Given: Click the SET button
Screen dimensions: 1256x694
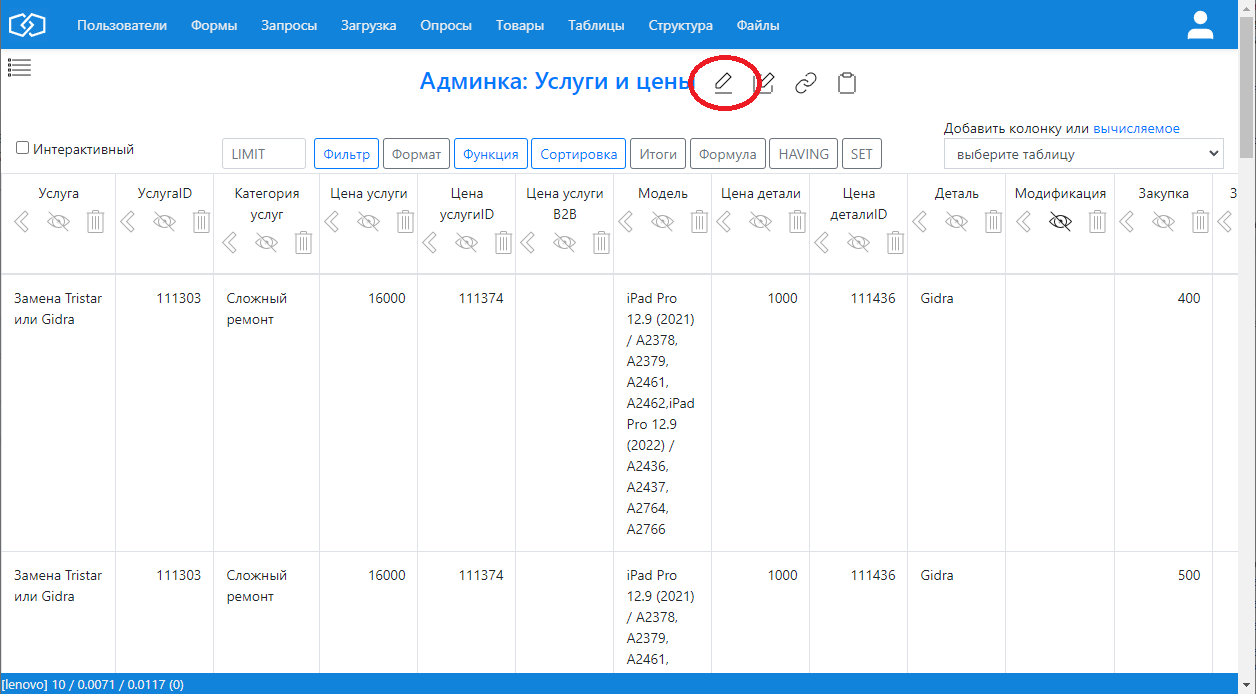Looking at the screenshot, I should (x=862, y=154).
